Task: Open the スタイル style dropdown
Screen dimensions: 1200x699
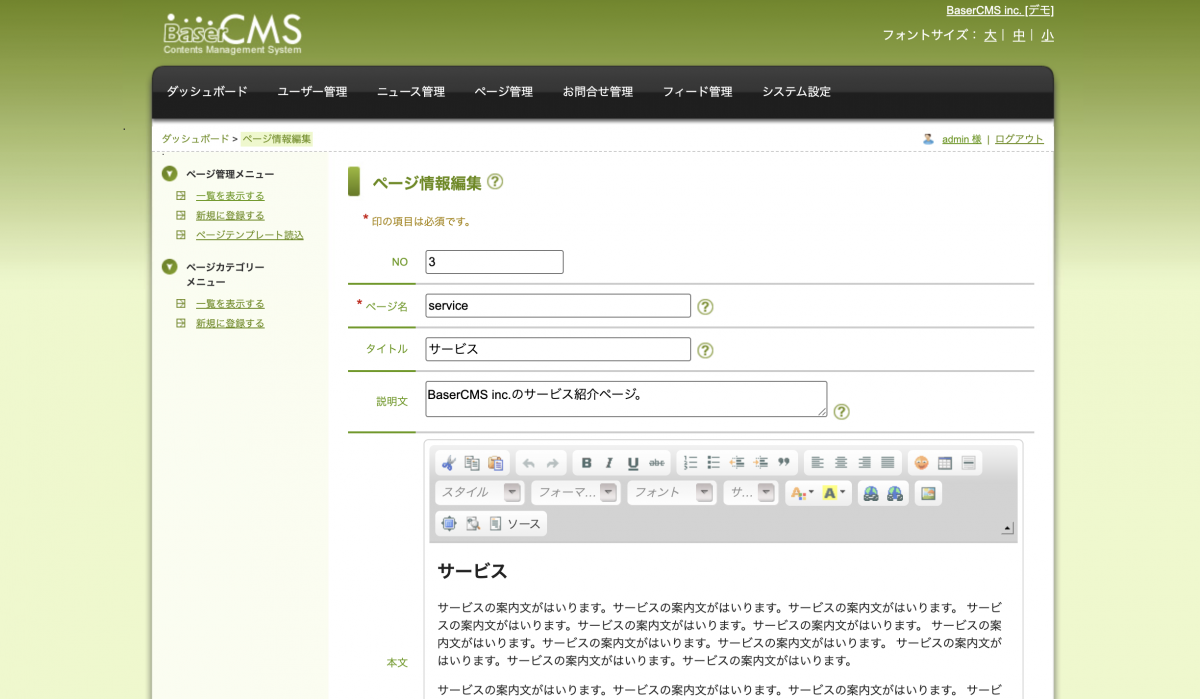Action: tap(479, 493)
